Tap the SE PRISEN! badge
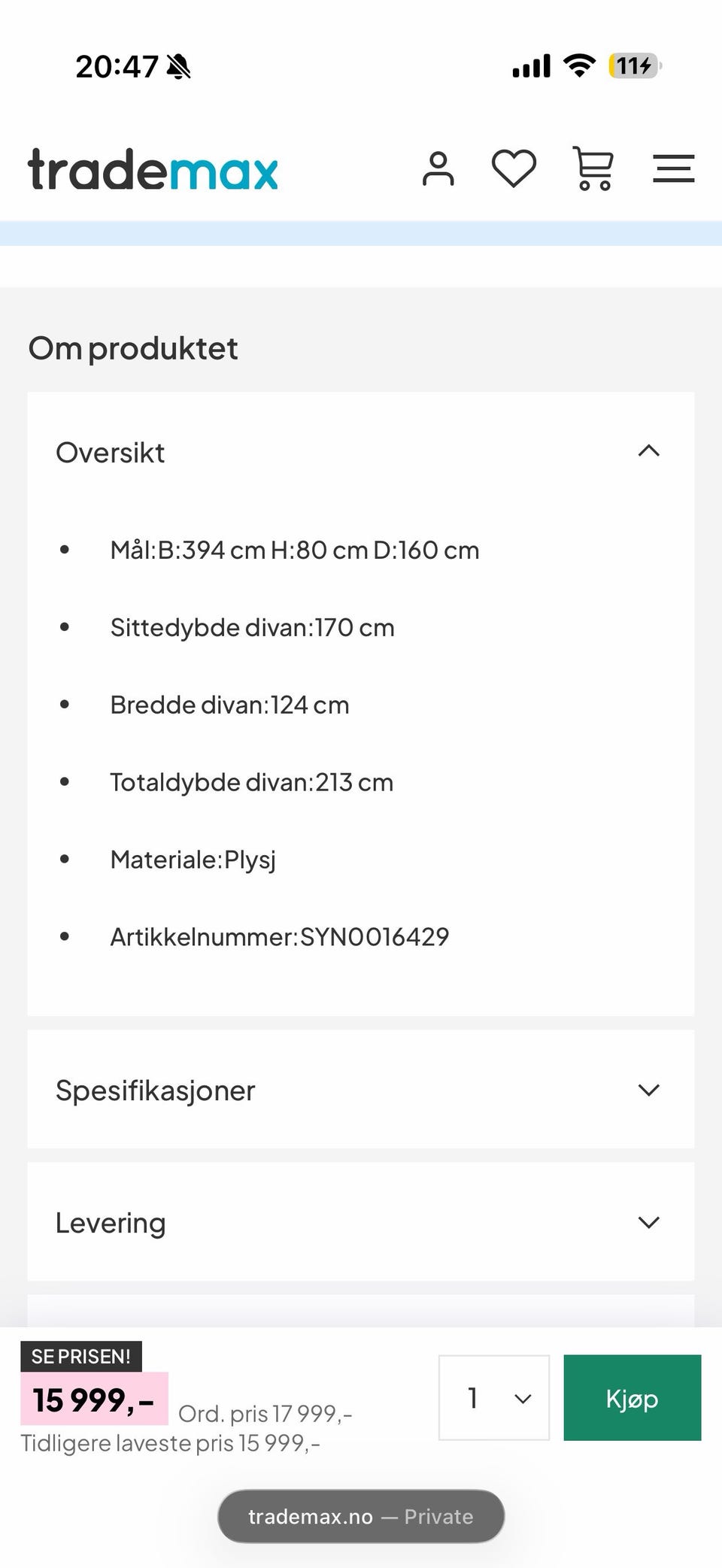Viewport: 722px width, 1568px height. [81, 1356]
